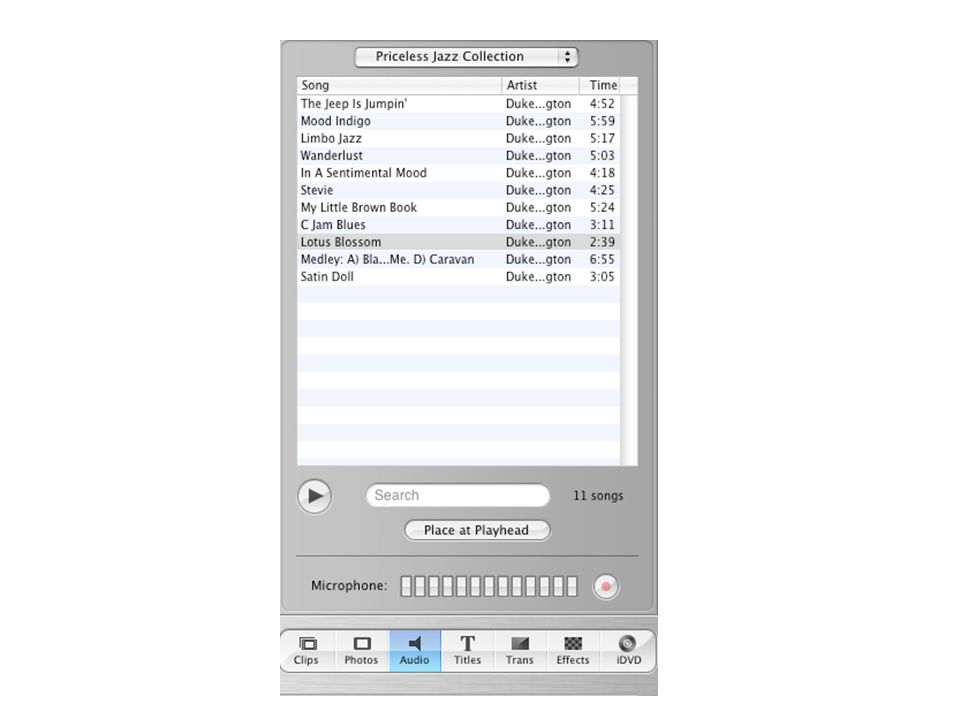This screenshot has width=960, height=720.
Task: Select song "Limbo Jazz"
Action: (459, 138)
